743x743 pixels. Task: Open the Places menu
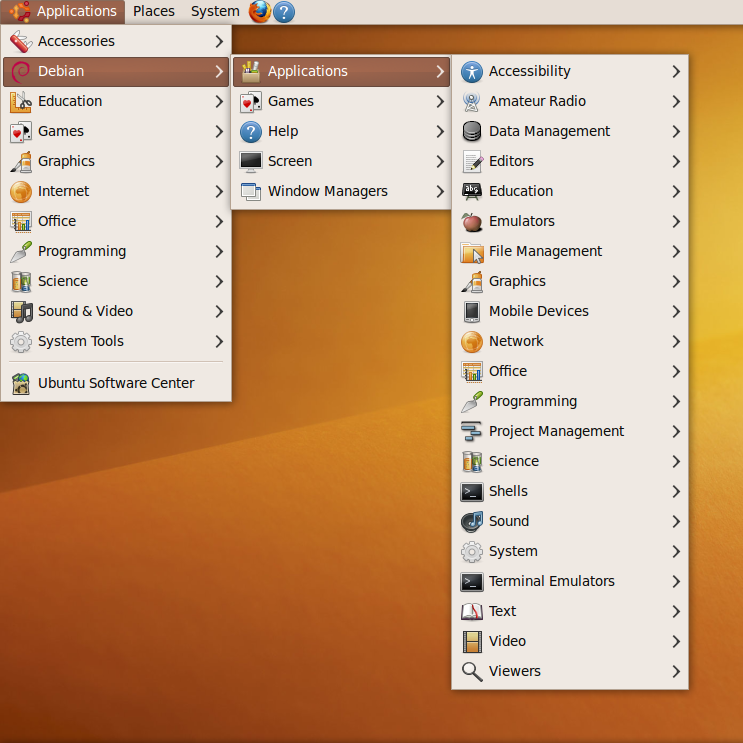154,11
